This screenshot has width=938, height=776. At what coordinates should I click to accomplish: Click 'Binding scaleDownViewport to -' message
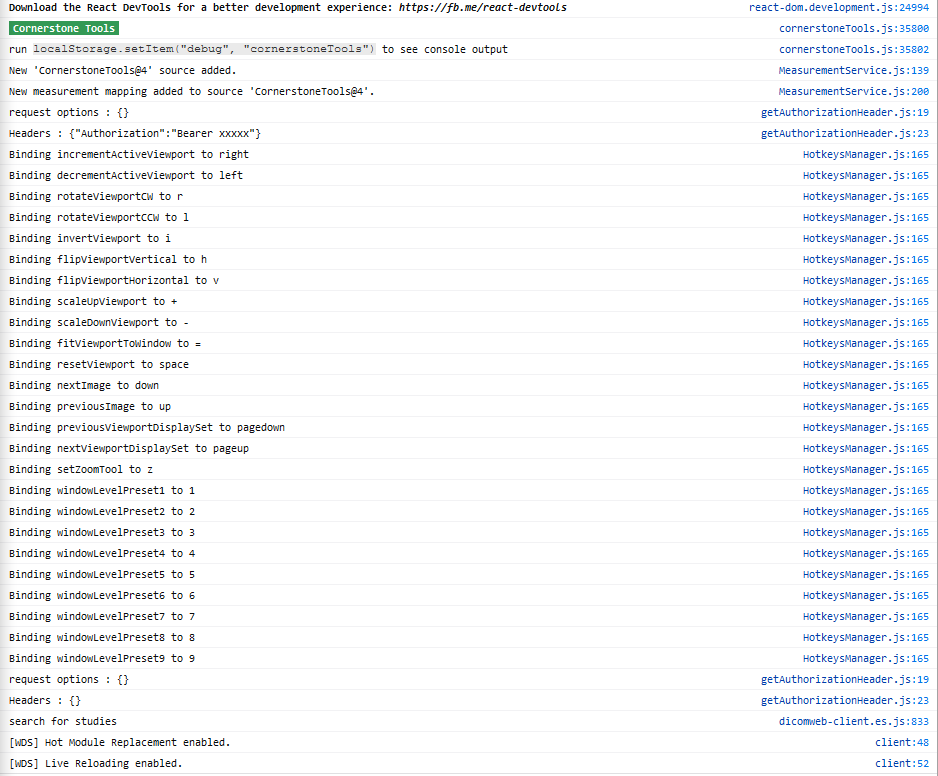(99, 322)
